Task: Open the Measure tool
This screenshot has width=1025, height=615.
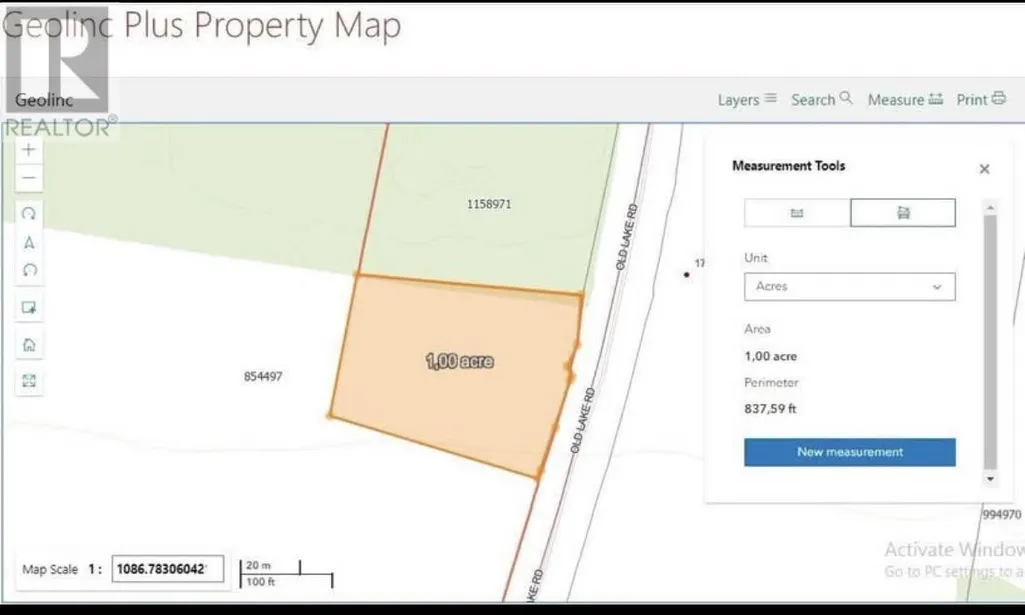Action: pos(905,99)
